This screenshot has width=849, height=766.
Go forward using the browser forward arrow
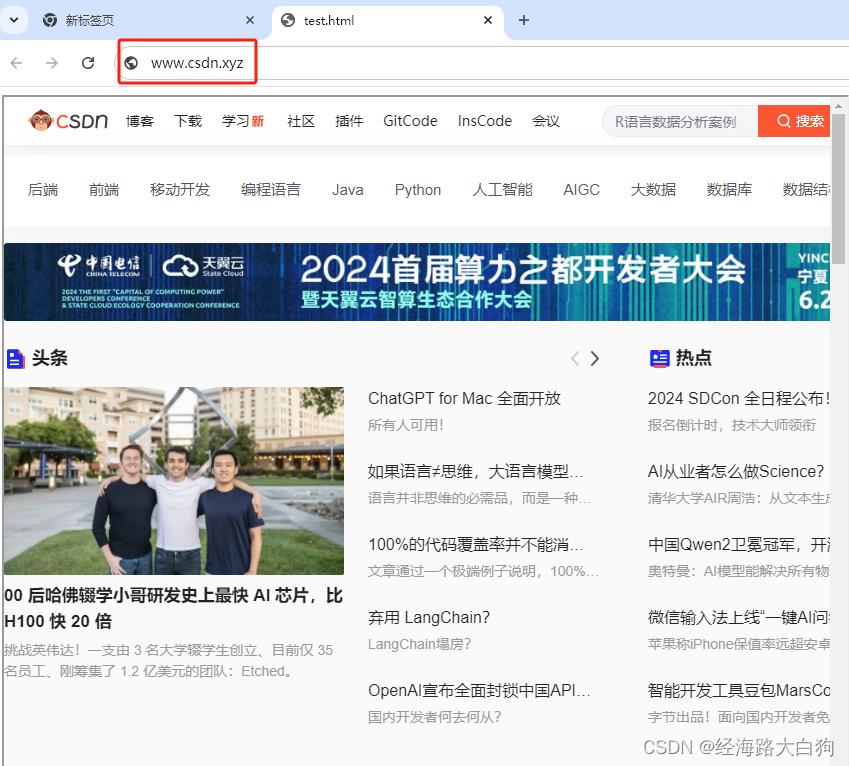click(52, 63)
